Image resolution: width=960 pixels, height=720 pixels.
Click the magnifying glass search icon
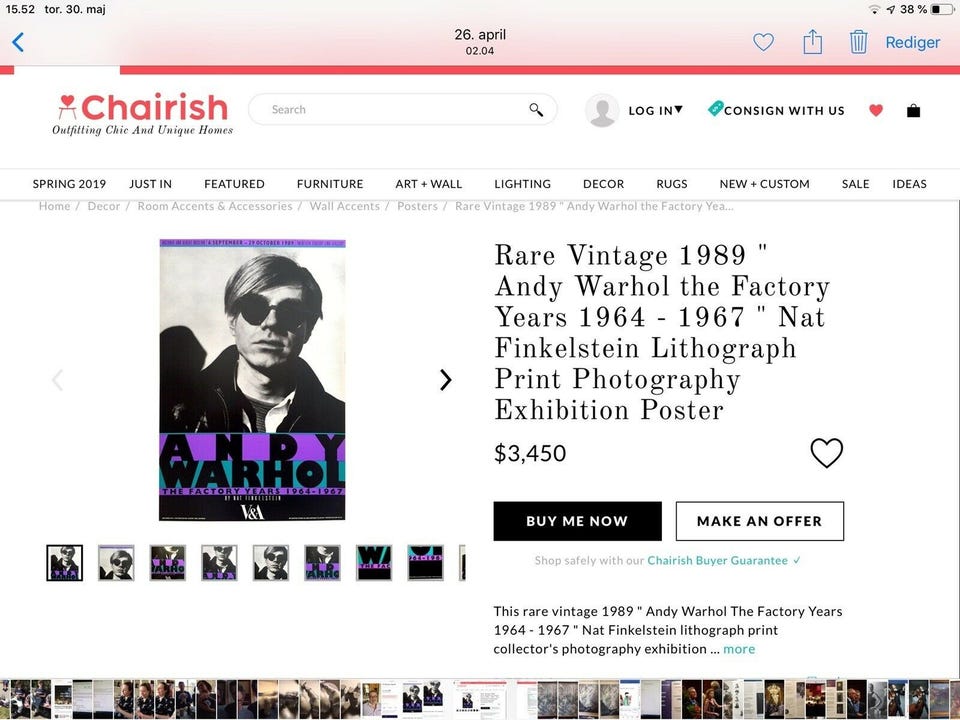pos(536,110)
